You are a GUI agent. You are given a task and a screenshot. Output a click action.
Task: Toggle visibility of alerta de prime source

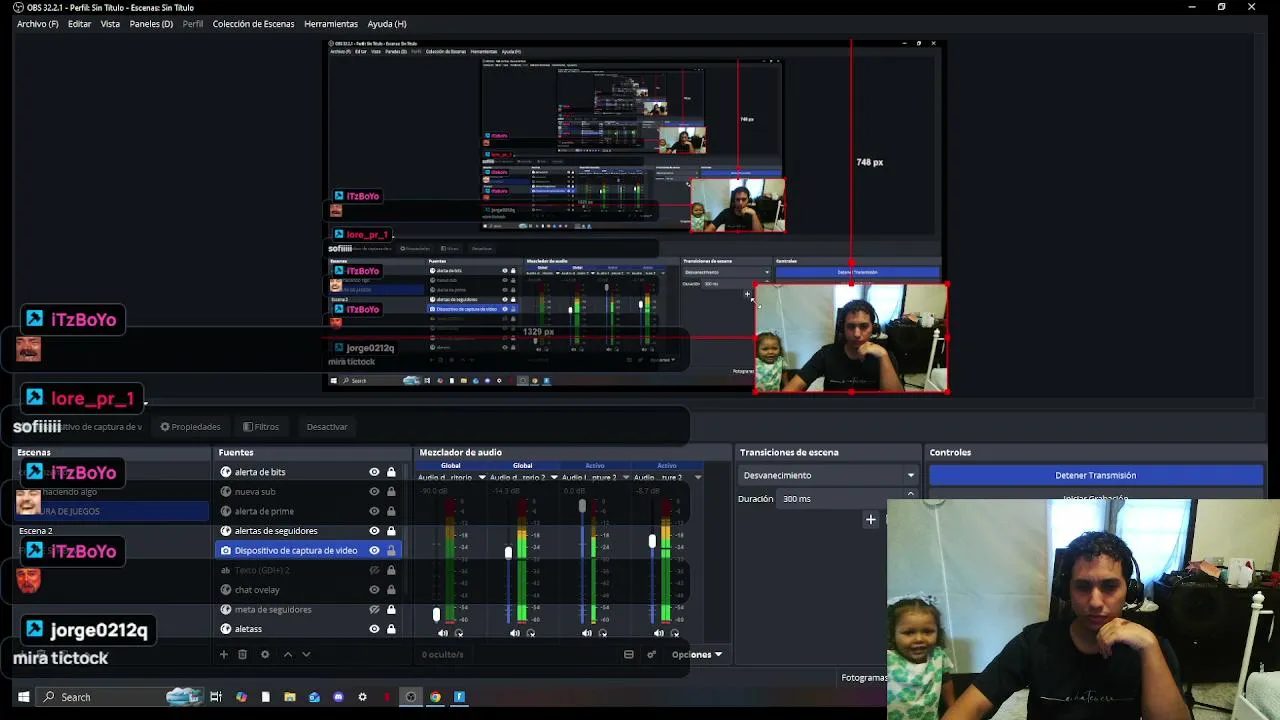click(374, 511)
